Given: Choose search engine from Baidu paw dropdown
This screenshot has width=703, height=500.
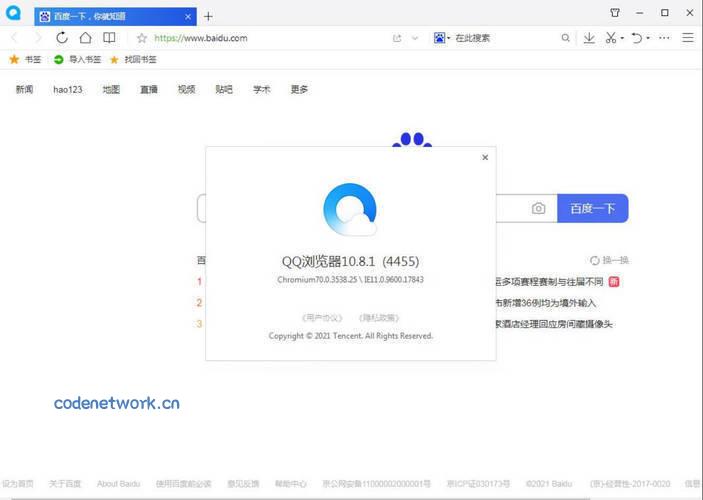Looking at the screenshot, I should 442,38.
